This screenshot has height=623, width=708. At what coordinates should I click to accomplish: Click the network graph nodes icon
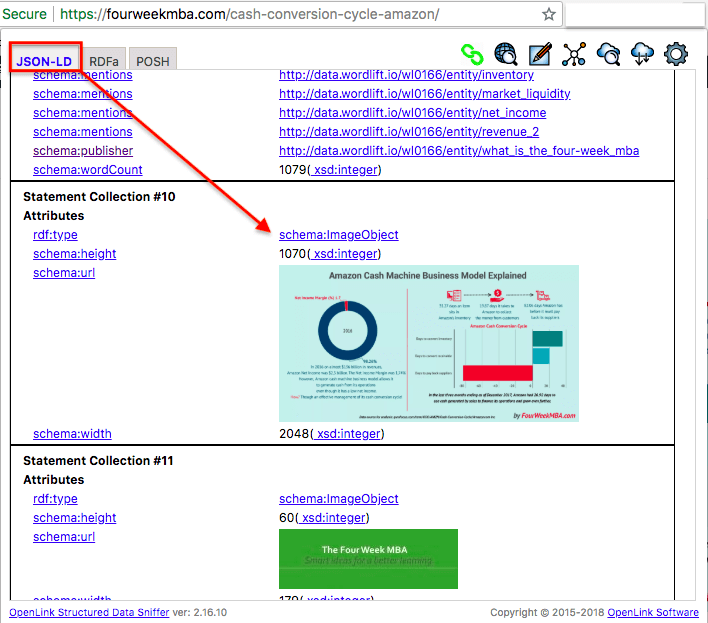point(574,54)
